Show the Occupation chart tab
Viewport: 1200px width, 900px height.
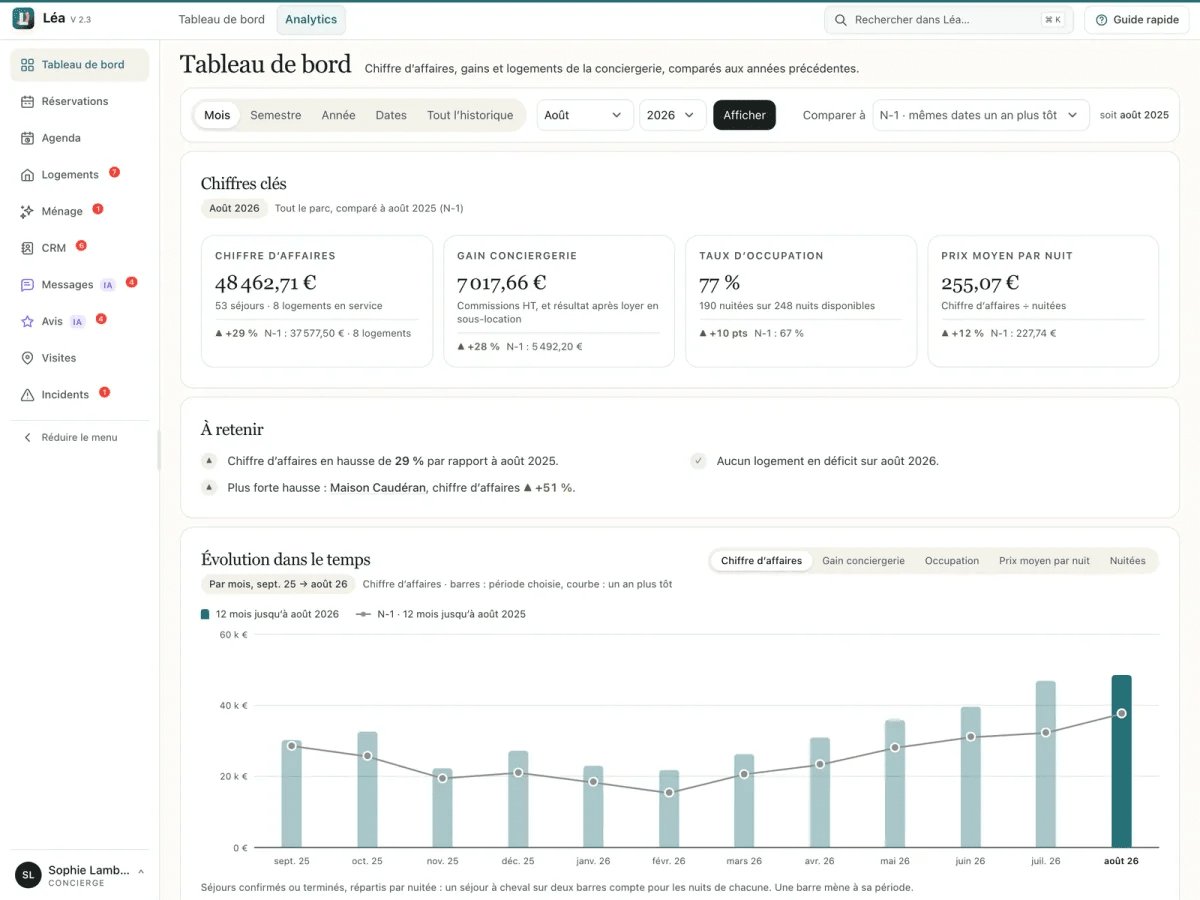[952, 561]
